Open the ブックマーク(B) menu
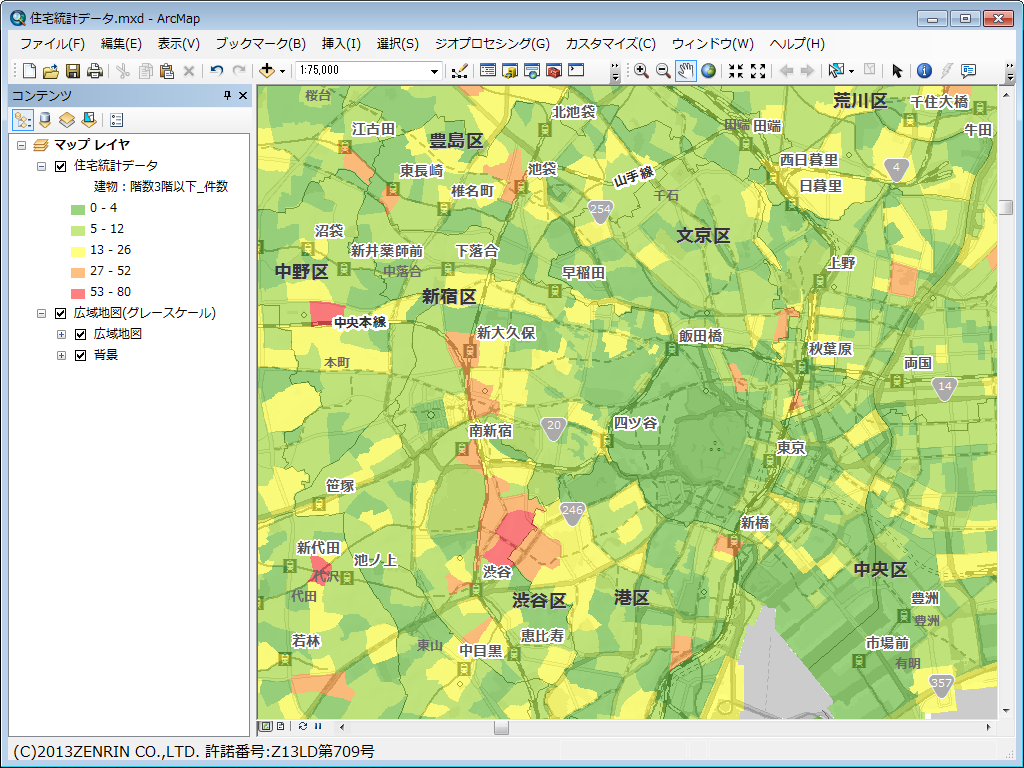 tap(261, 44)
